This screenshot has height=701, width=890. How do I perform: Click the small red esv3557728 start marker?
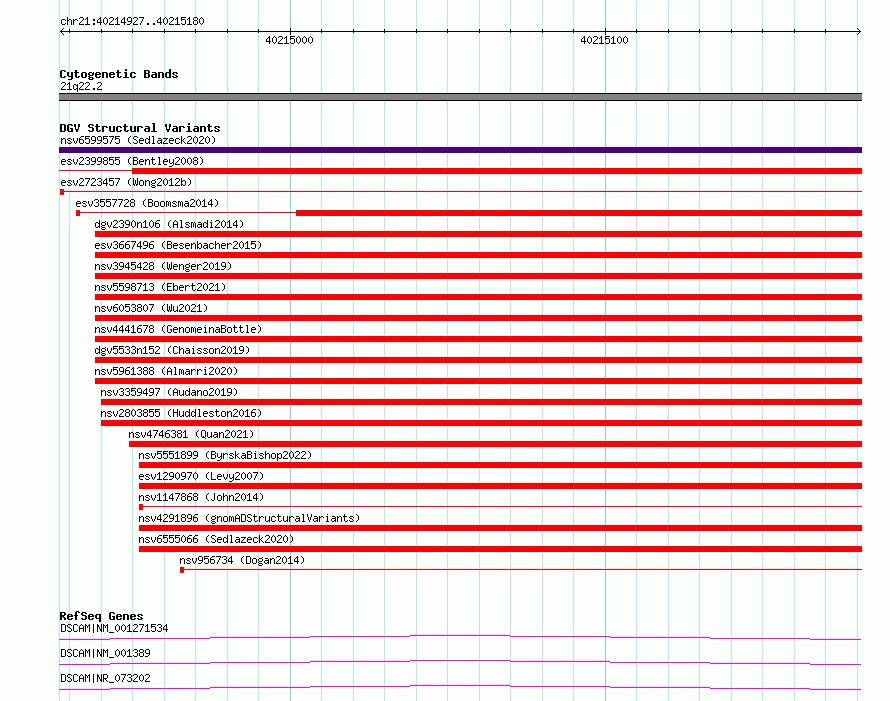[78, 213]
